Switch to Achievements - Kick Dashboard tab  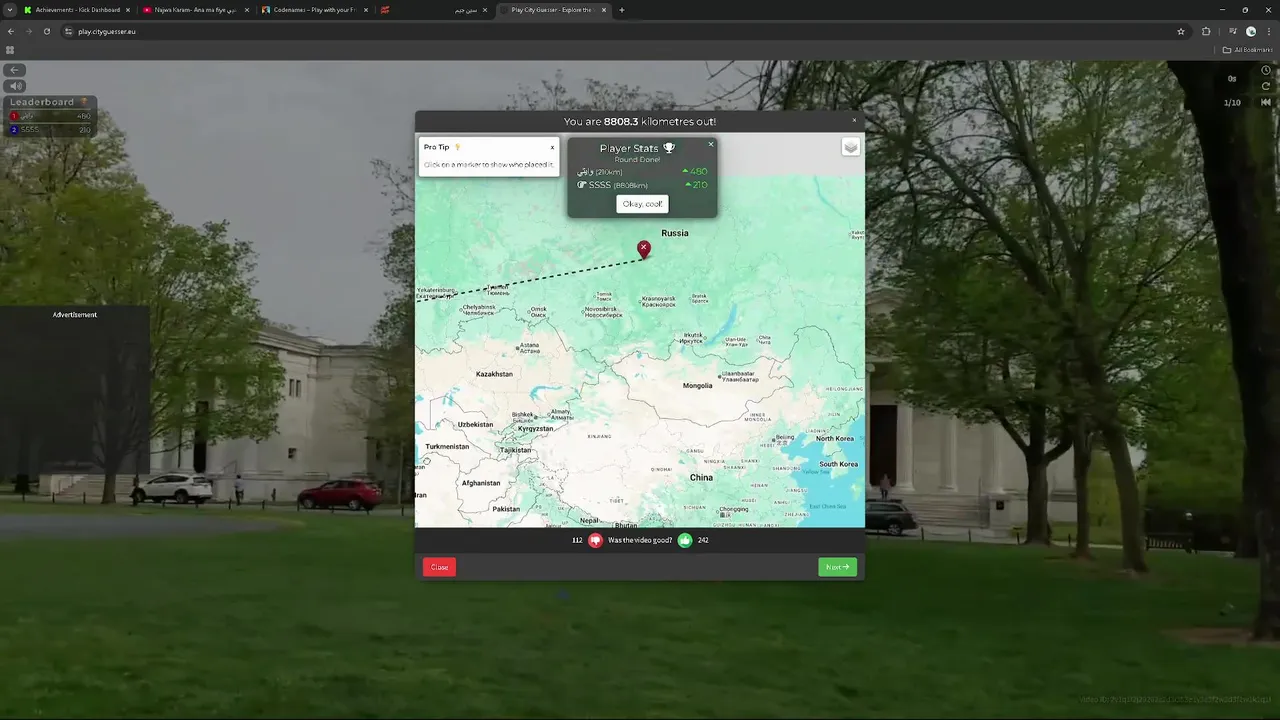[77, 10]
